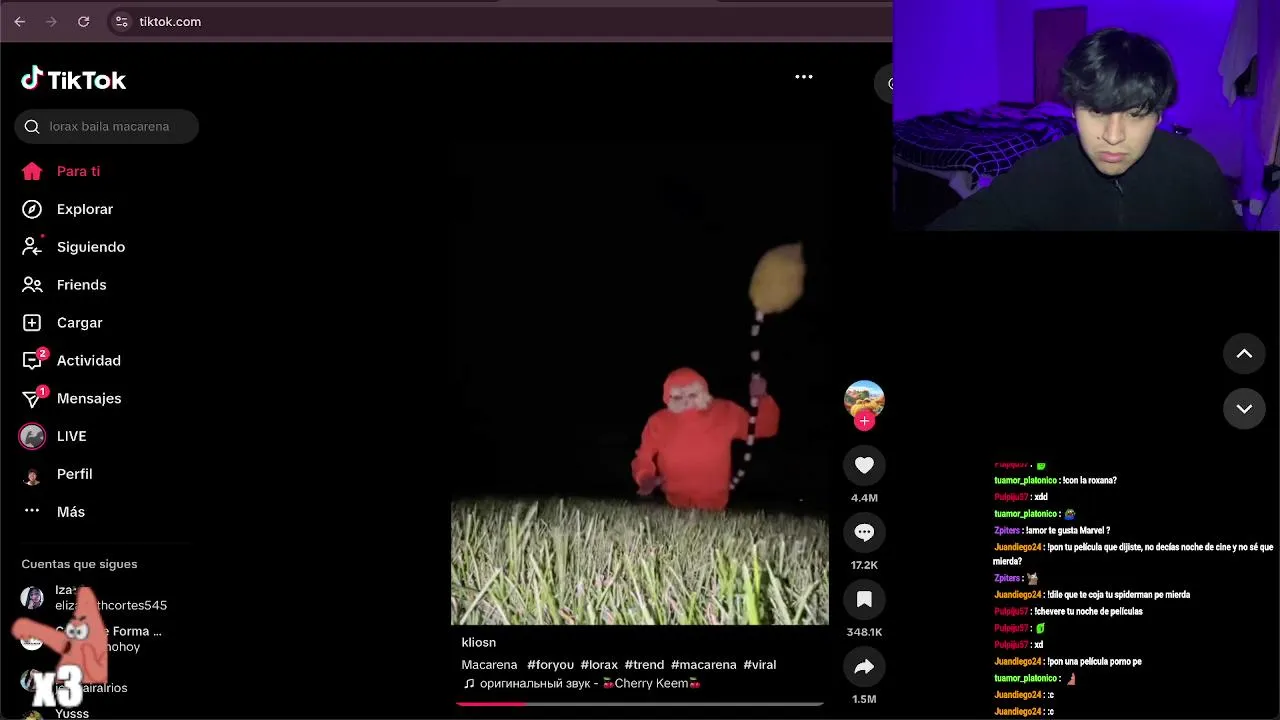The image size is (1280, 720).
Task: Click the Actividad icon with badge 2
Action: (33, 360)
